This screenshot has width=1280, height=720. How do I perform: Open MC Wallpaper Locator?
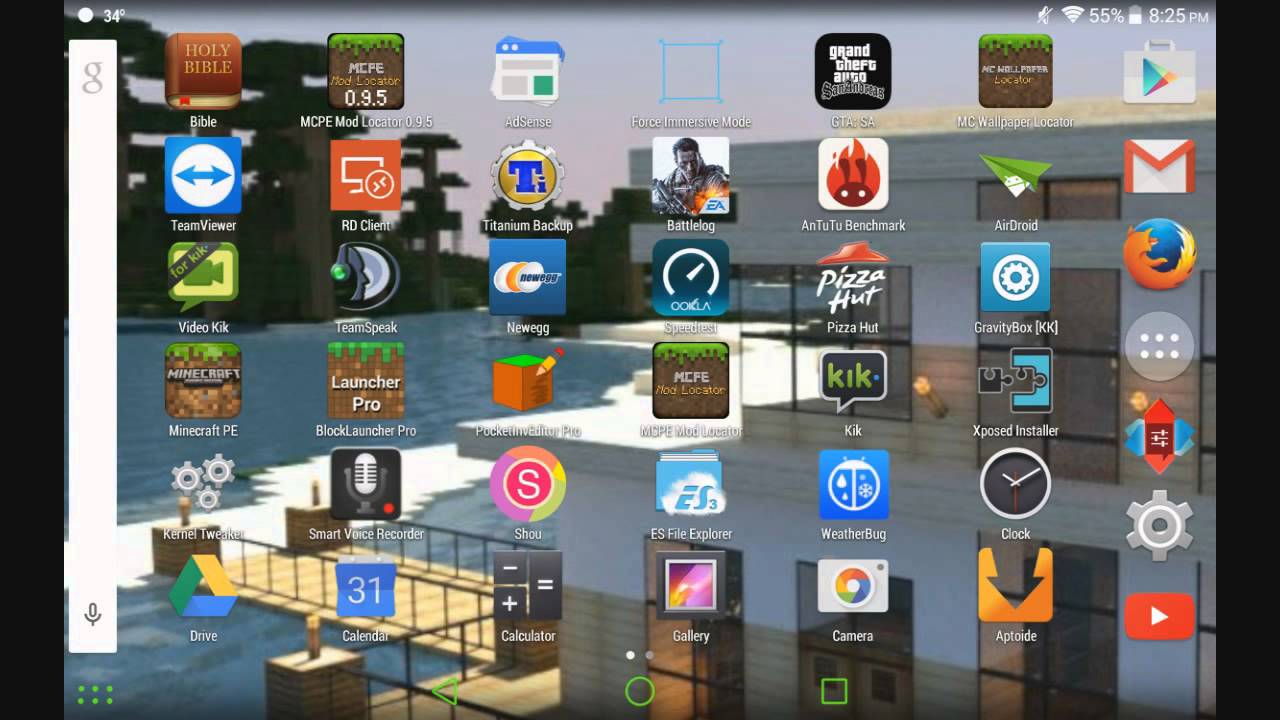pyautogui.click(x=1016, y=72)
